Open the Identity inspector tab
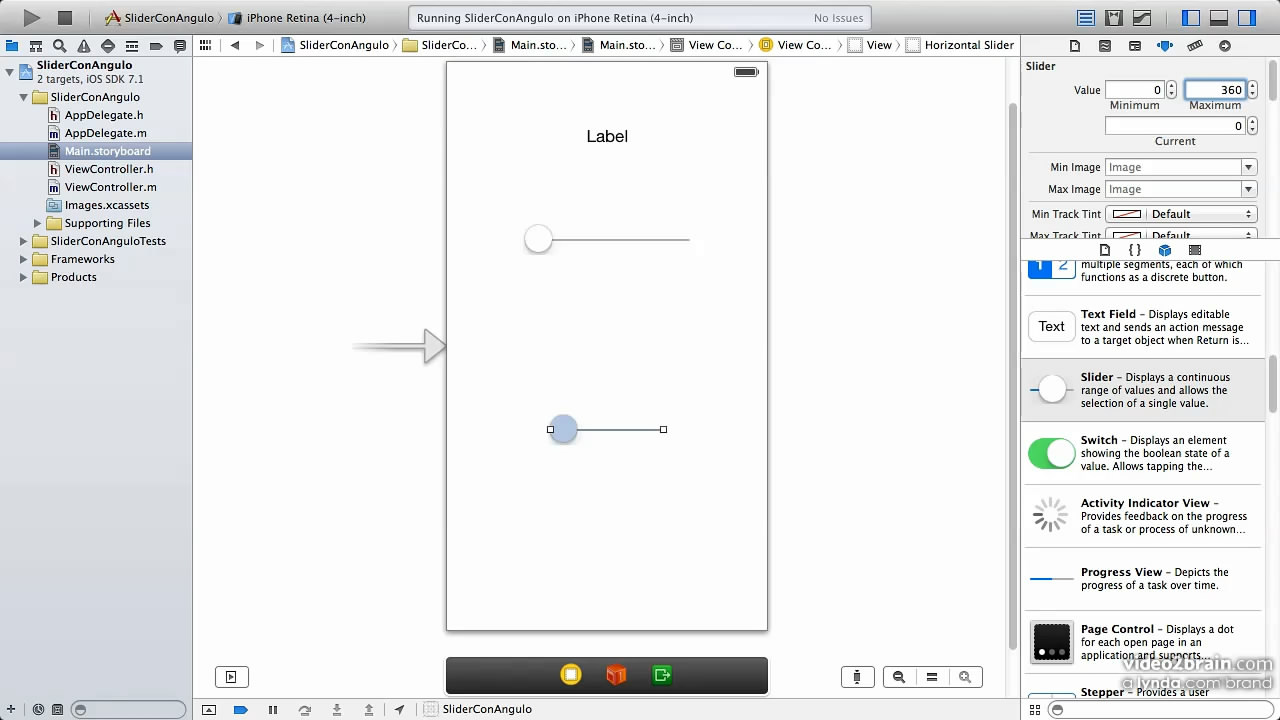 click(1135, 46)
